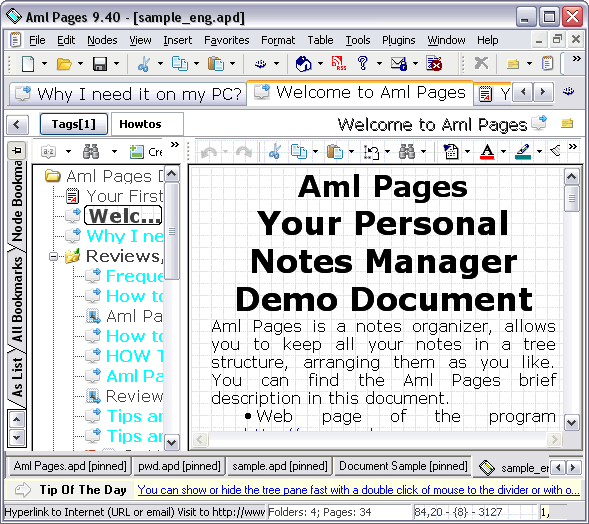Click the All Bookmarks vertical side tab
The width and height of the screenshot is (589, 524).
(x=17, y=299)
